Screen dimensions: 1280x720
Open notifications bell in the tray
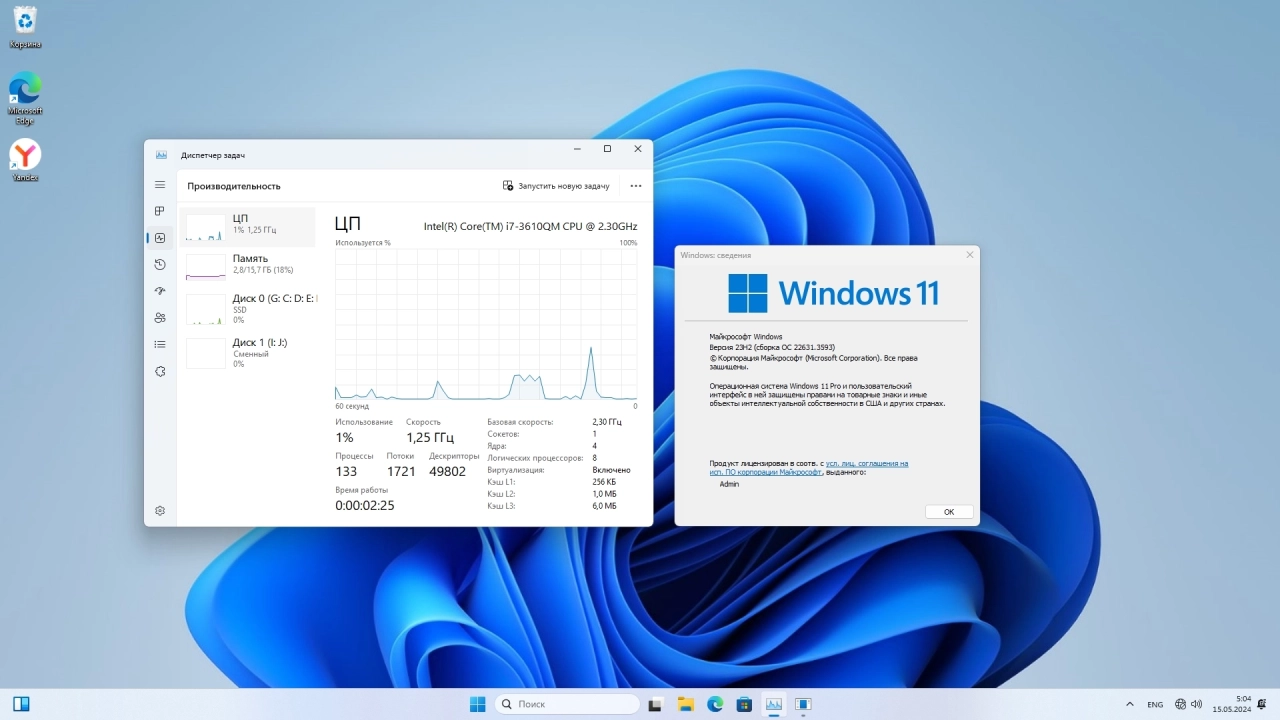1263,704
